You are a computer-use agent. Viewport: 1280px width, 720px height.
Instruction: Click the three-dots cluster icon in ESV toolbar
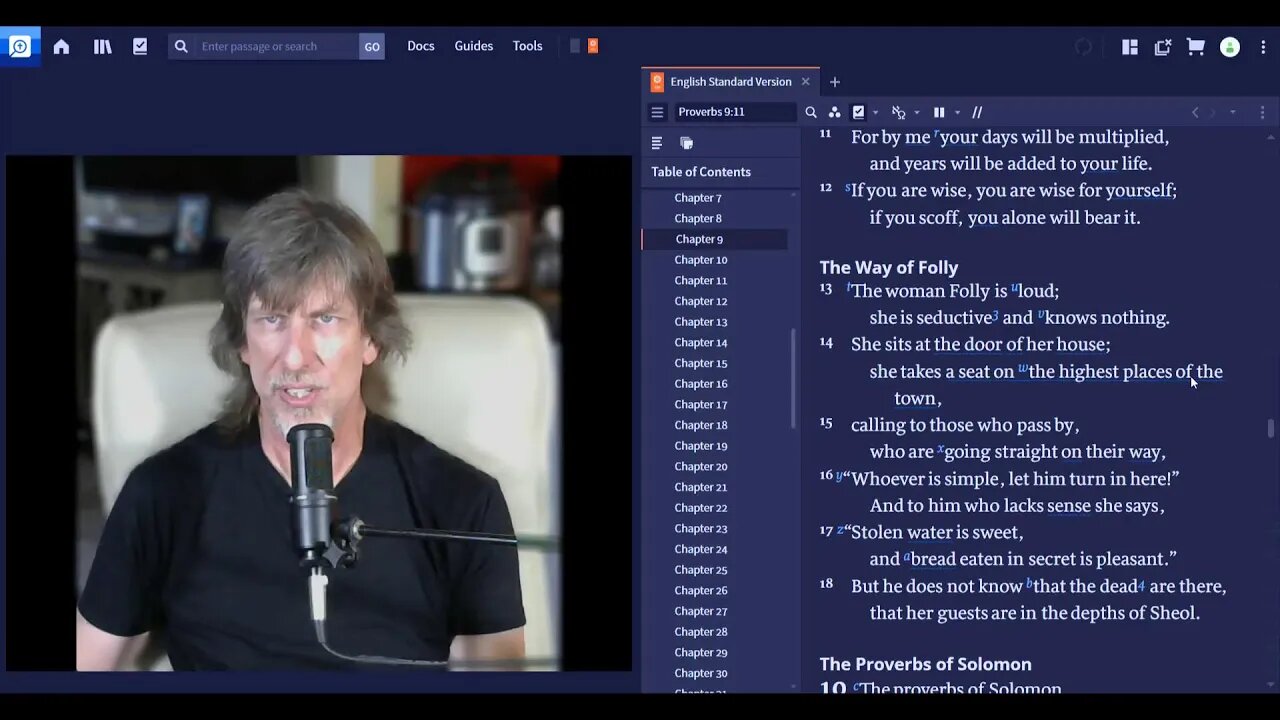[x=834, y=112]
